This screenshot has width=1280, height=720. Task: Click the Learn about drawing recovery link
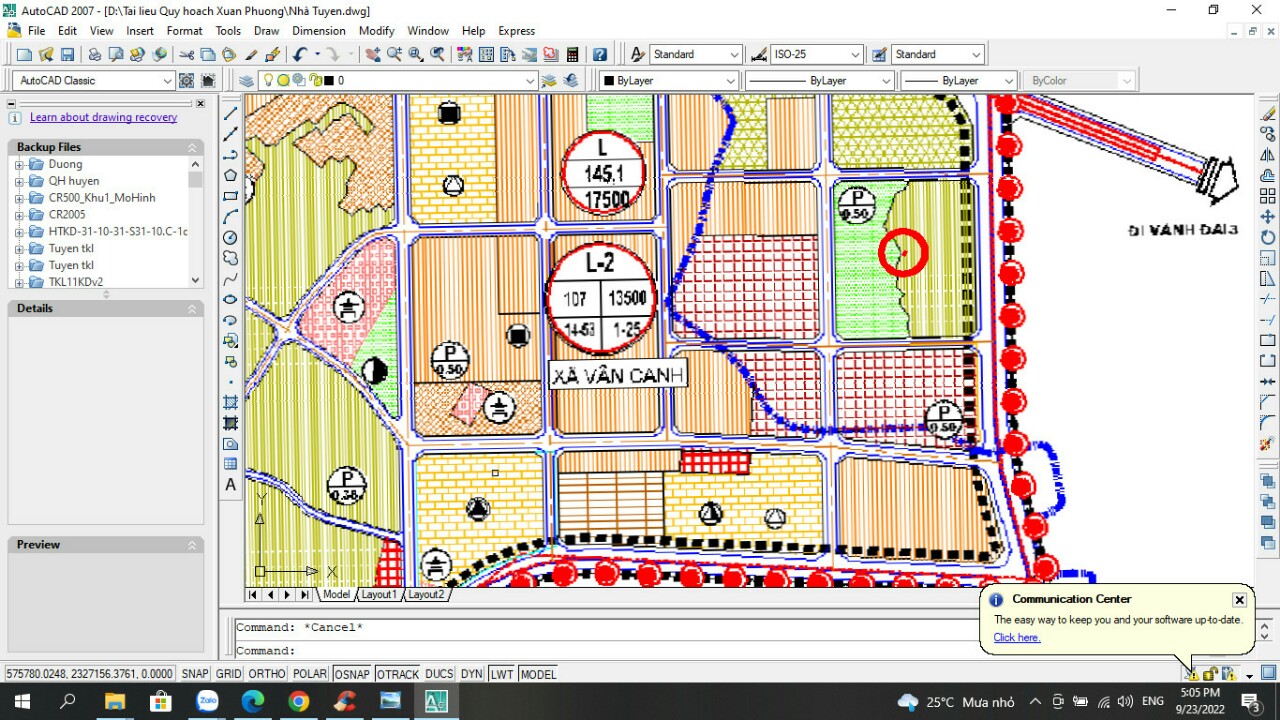(x=103, y=117)
